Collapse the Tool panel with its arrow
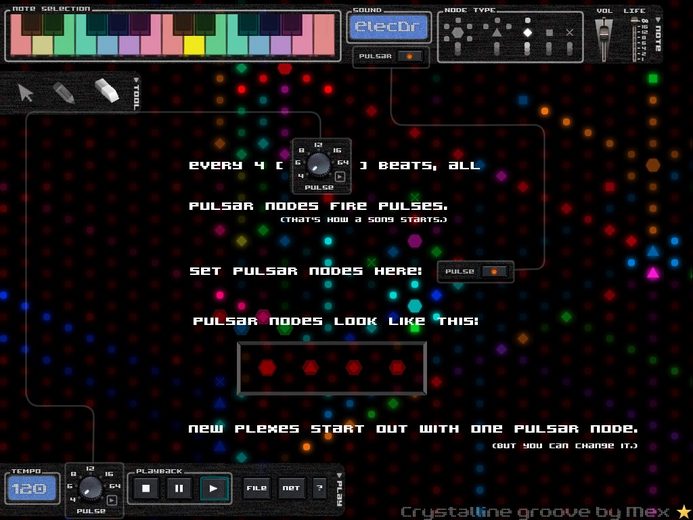Image resolution: width=693 pixels, height=520 pixels. click(x=136, y=80)
